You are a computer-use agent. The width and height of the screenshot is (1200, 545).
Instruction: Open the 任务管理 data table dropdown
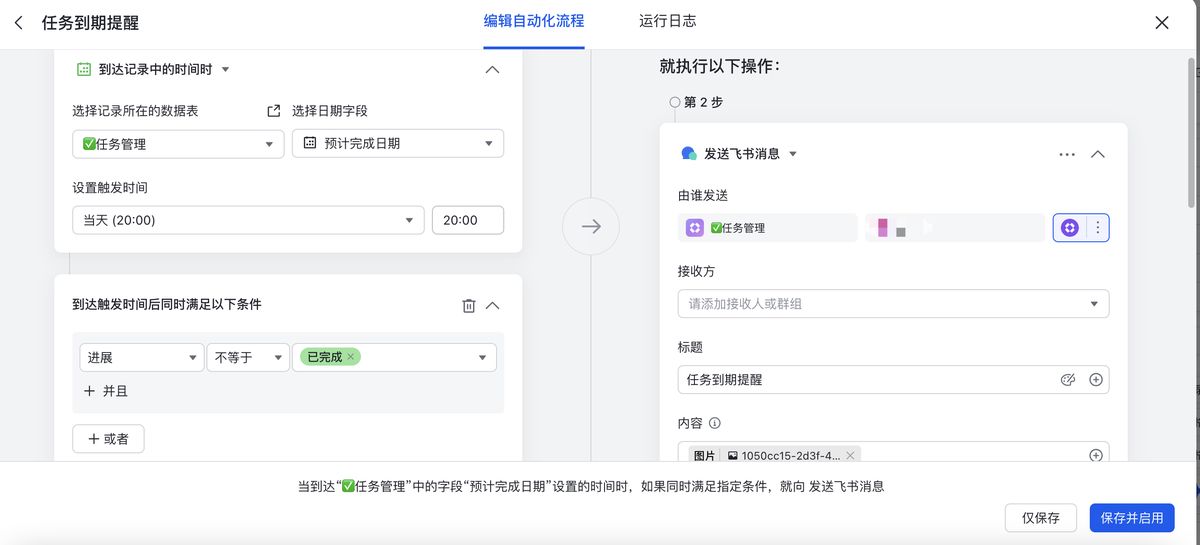click(178, 144)
